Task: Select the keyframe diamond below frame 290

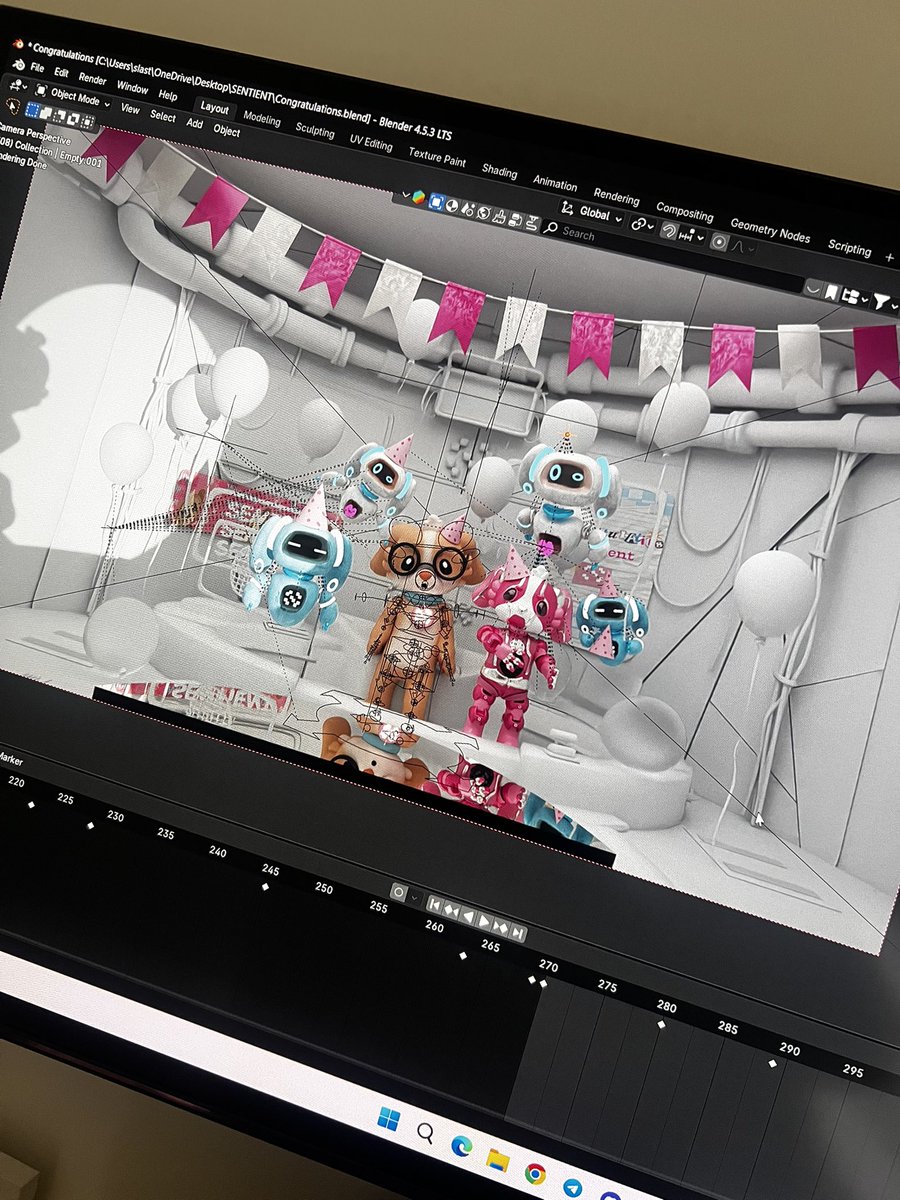Action: [772, 1063]
